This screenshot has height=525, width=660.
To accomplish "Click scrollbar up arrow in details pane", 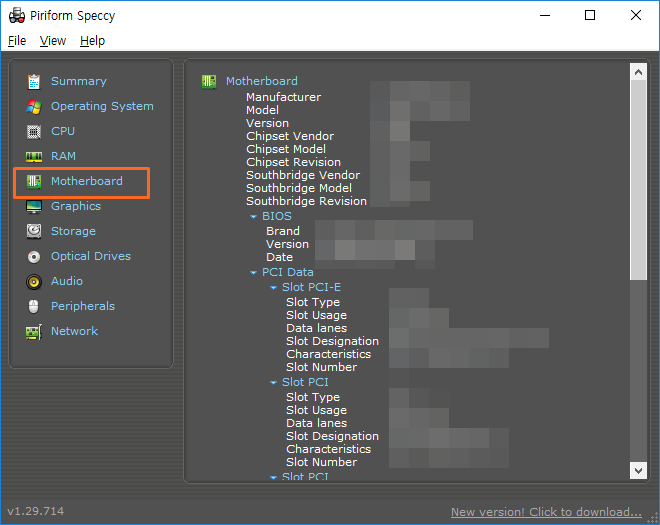I will tap(638, 72).
